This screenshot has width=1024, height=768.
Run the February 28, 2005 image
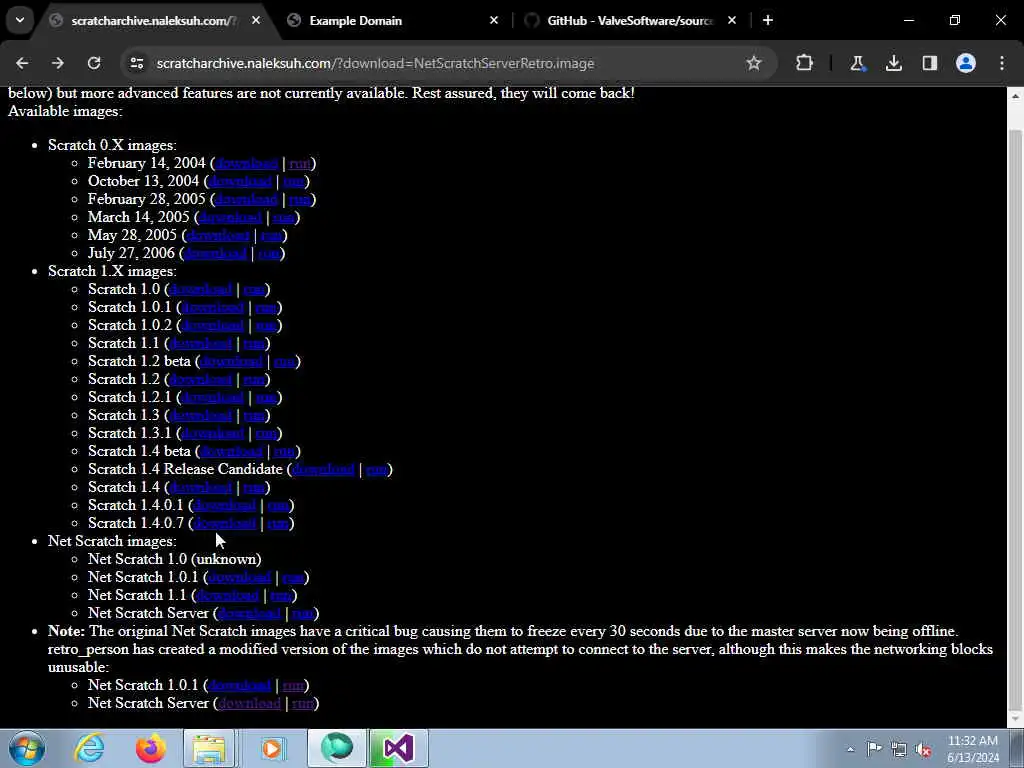click(x=300, y=199)
